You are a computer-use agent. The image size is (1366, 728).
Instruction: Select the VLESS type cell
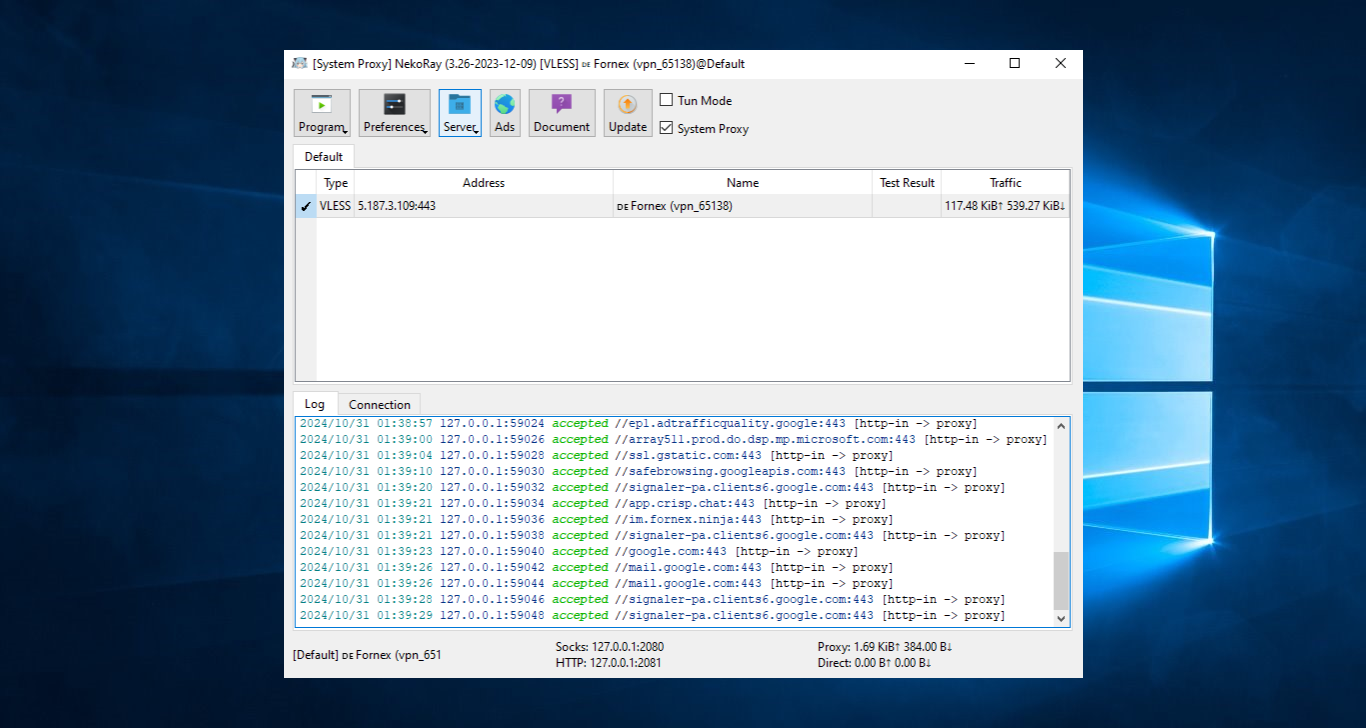(336, 206)
